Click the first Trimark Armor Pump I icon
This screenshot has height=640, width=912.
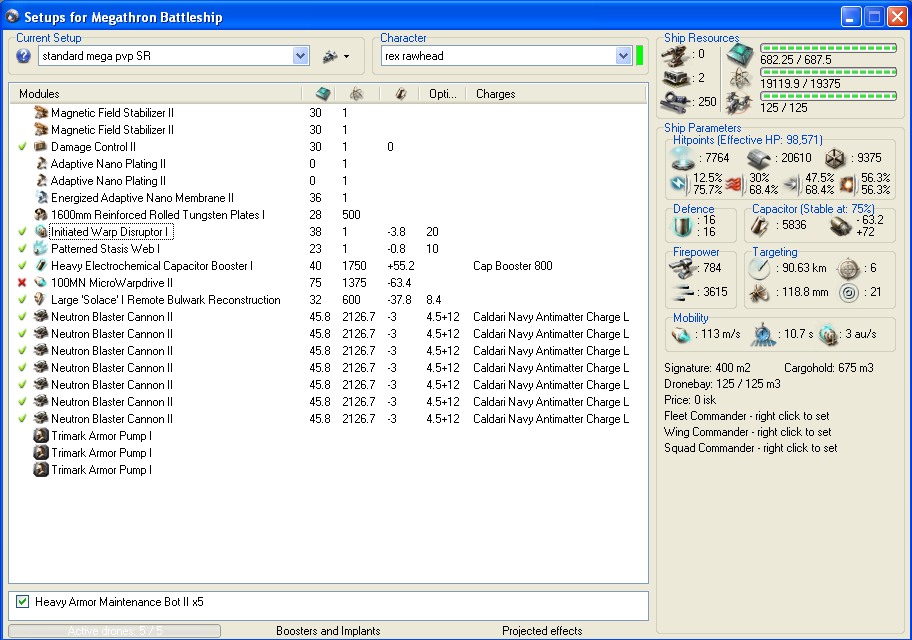tap(41, 436)
